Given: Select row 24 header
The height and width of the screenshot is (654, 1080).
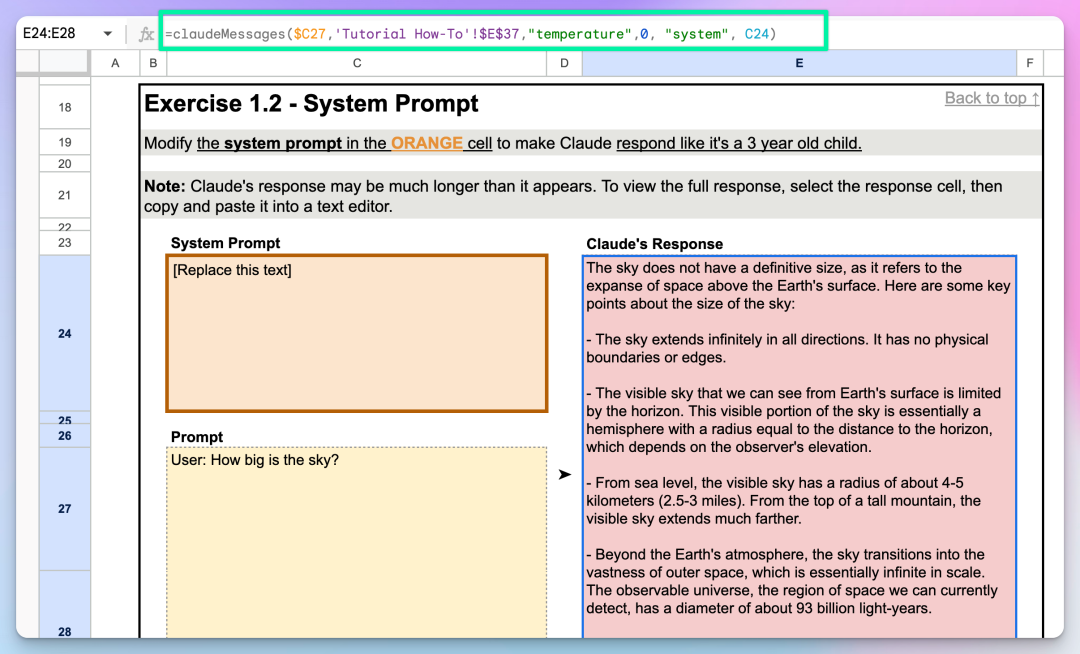Looking at the screenshot, I should [65, 333].
